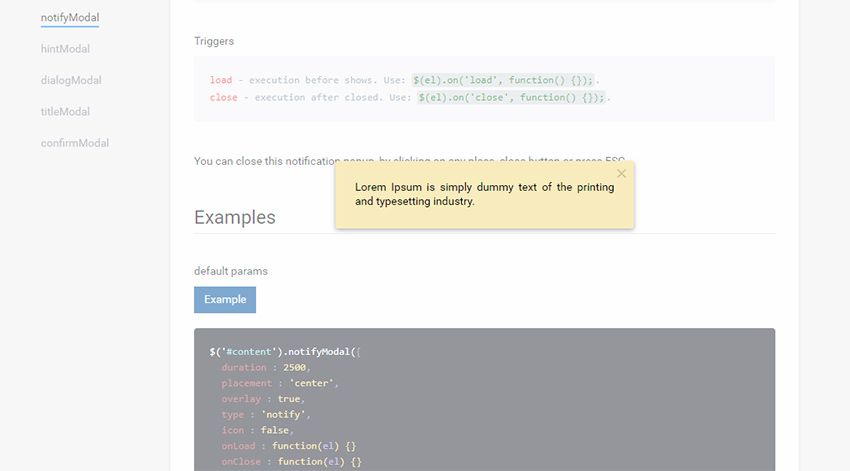Click the $('#content').notifyModal code line

[x=284, y=352]
